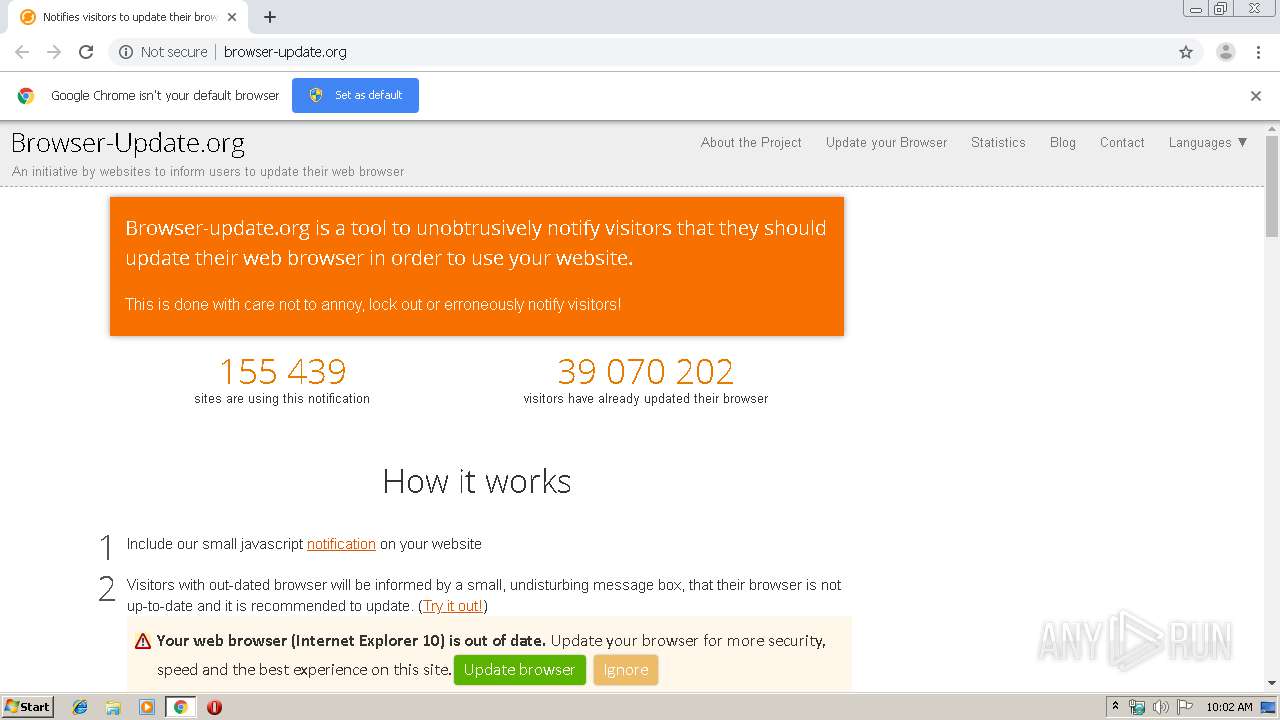
Task: Switch to Chrome in the taskbar
Action: tap(180, 707)
